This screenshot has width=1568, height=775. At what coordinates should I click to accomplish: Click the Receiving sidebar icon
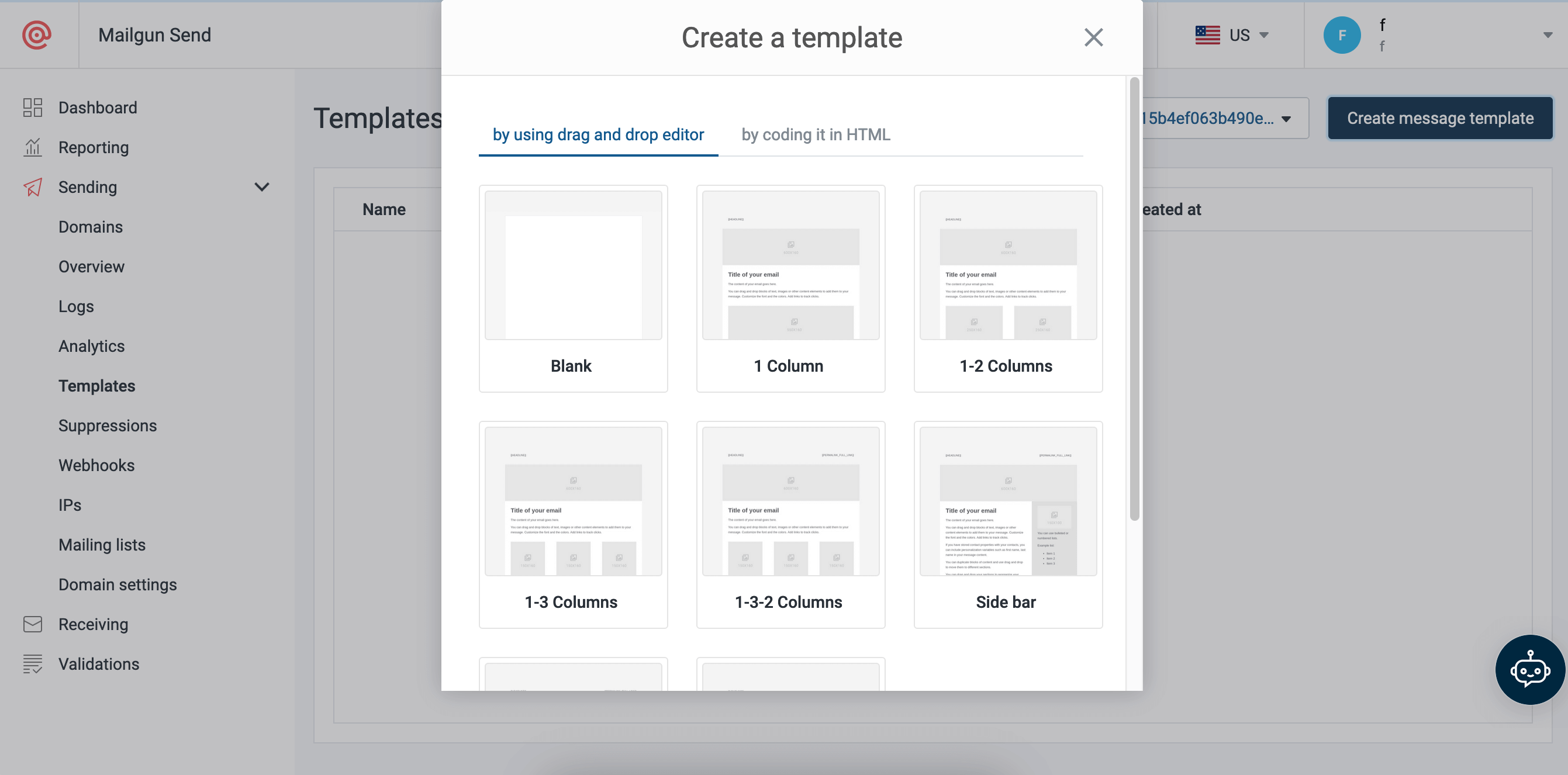33,623
